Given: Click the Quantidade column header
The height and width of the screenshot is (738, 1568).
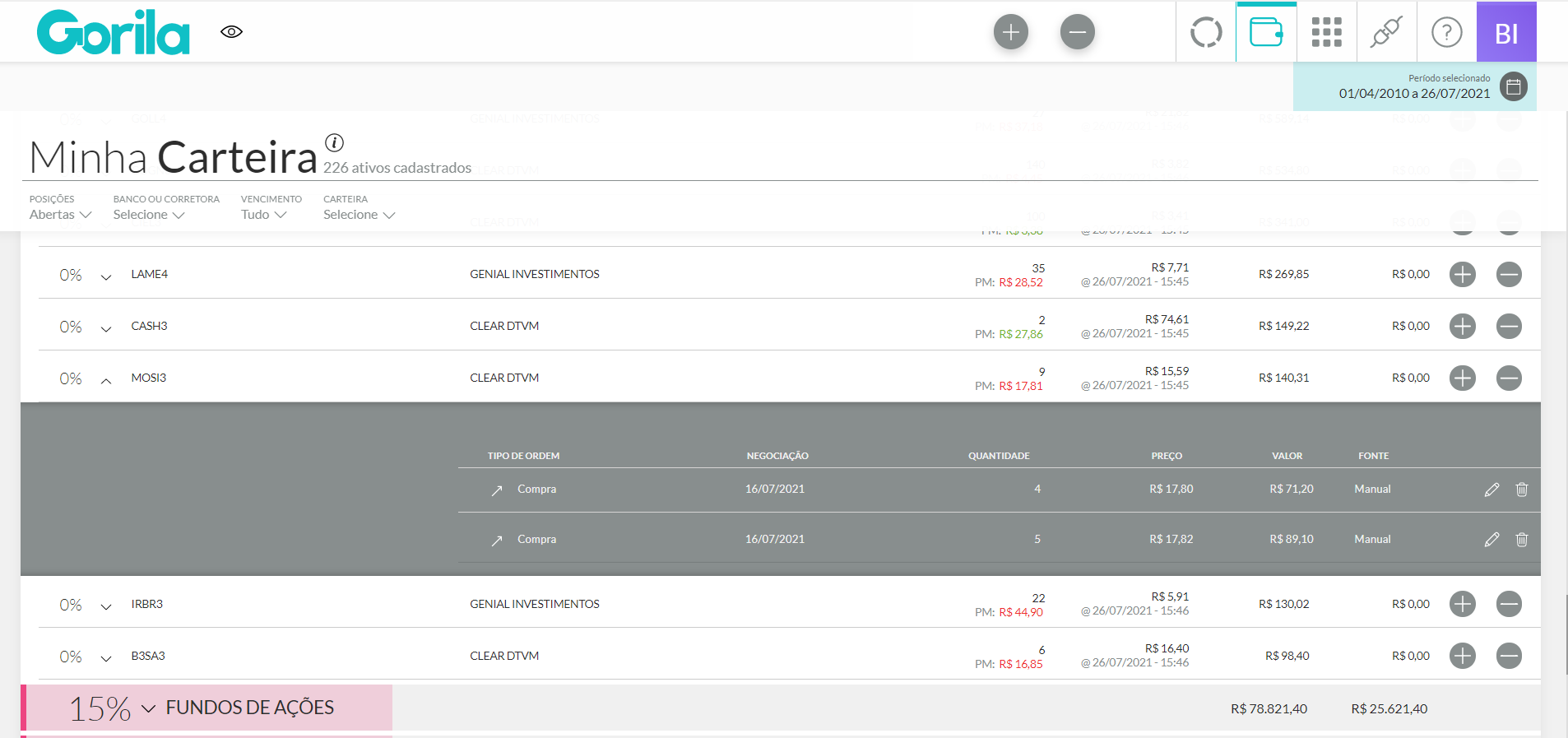Looking at the screenshot, I should pyautogui.click(x=999, y=456).
